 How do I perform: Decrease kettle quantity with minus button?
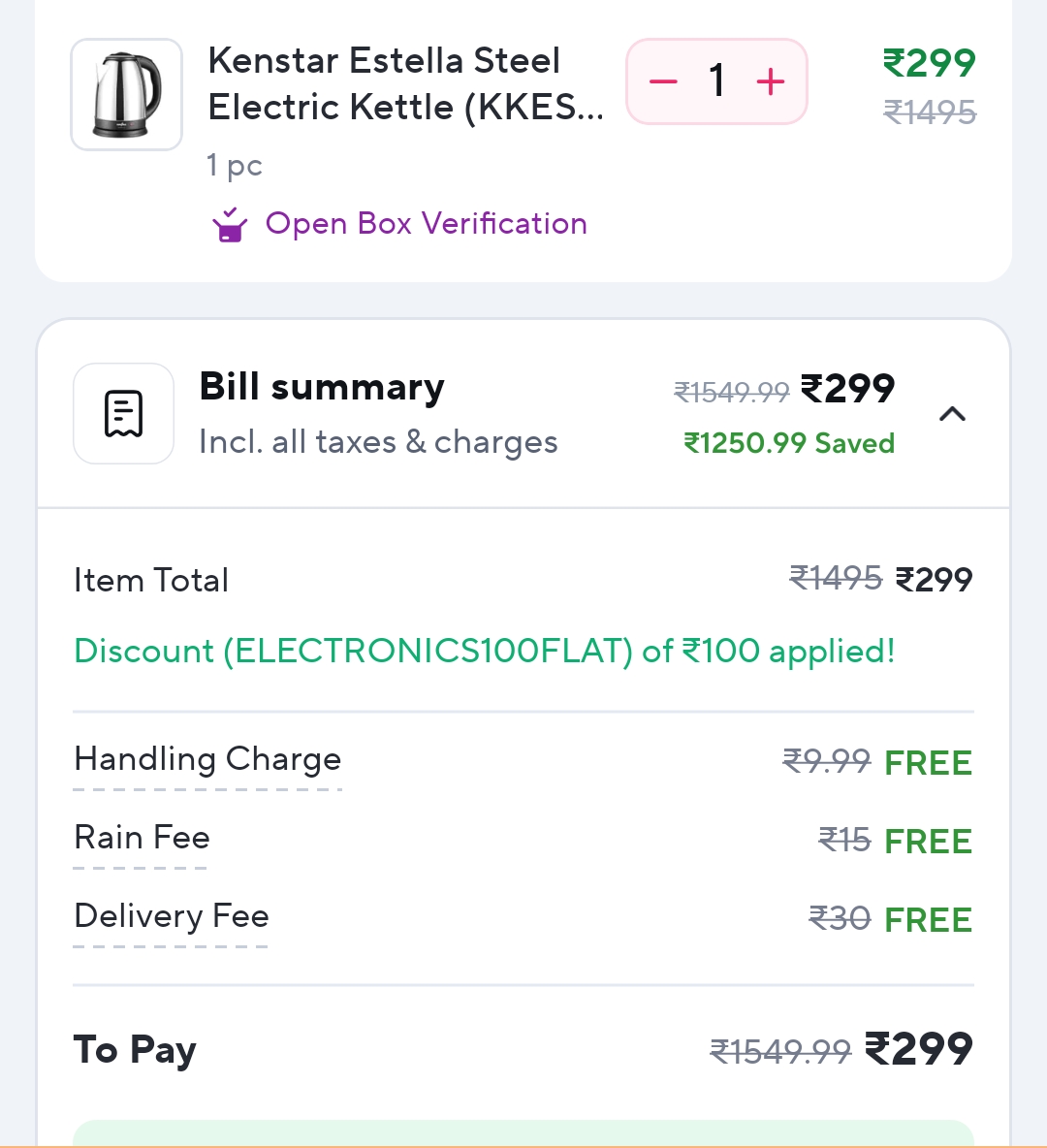[663, 81]
